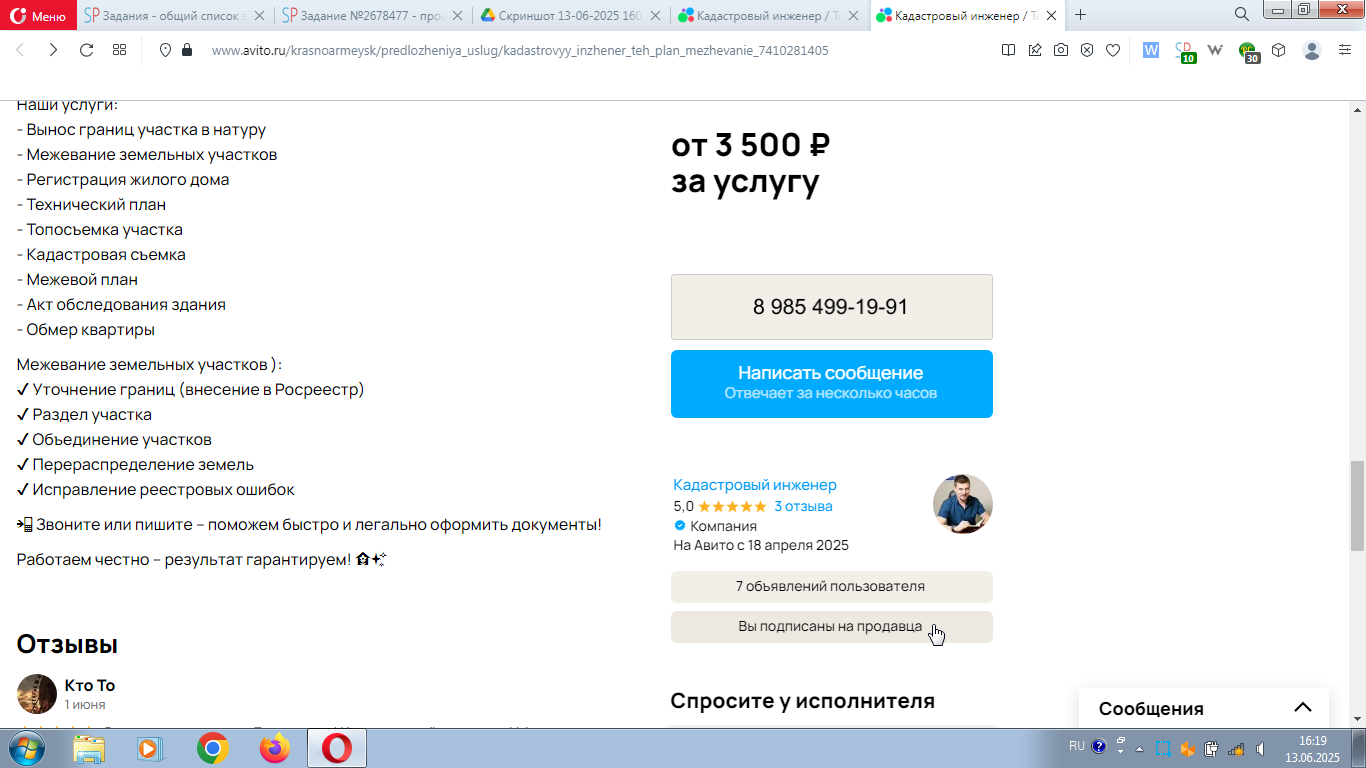The height and width of the screenshot is (768, 1366).
Task: Open Opera reader mode book icon
Action: coord(1009,50)
